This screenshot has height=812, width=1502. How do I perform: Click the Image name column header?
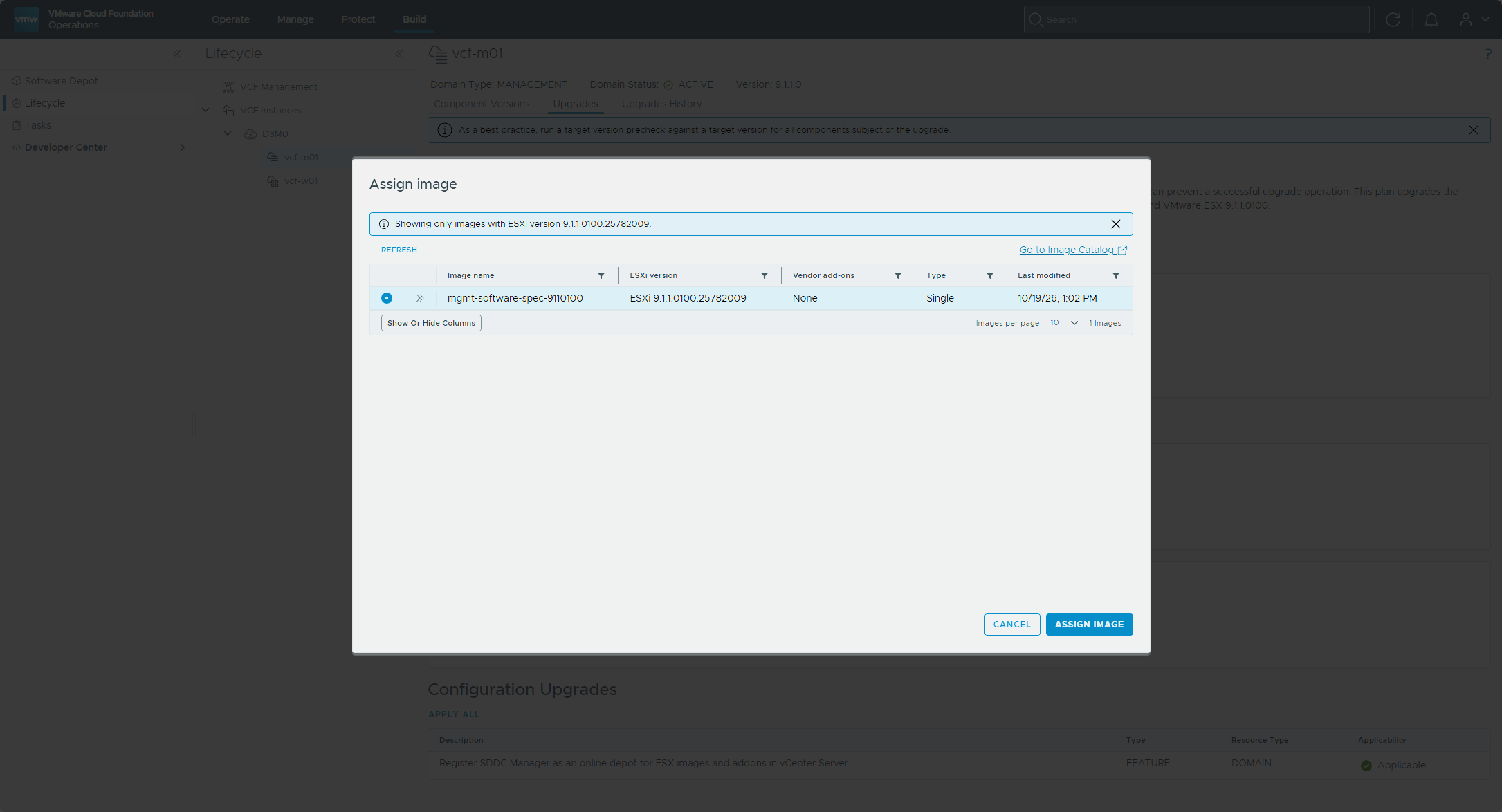[x=470, y=275]
